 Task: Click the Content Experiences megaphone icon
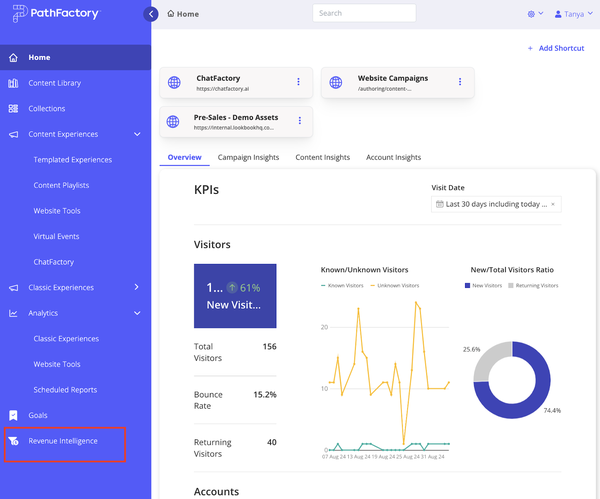13,134
